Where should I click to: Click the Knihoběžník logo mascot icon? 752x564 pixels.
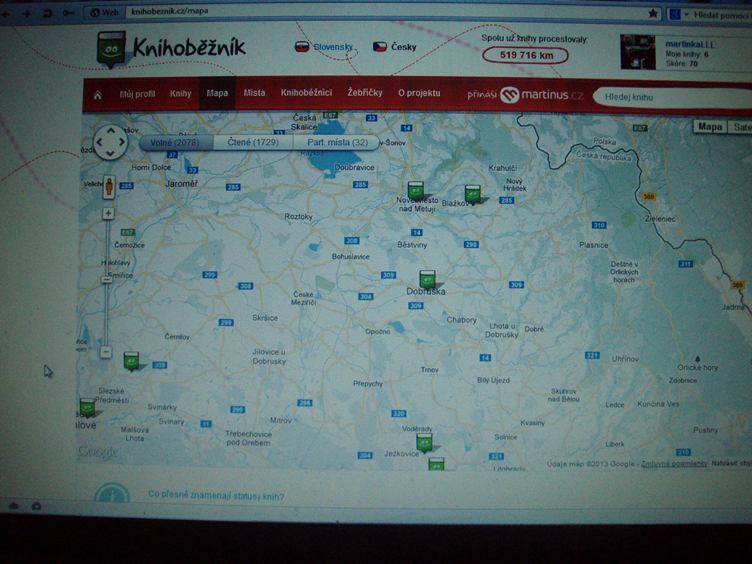click(111, 49)
